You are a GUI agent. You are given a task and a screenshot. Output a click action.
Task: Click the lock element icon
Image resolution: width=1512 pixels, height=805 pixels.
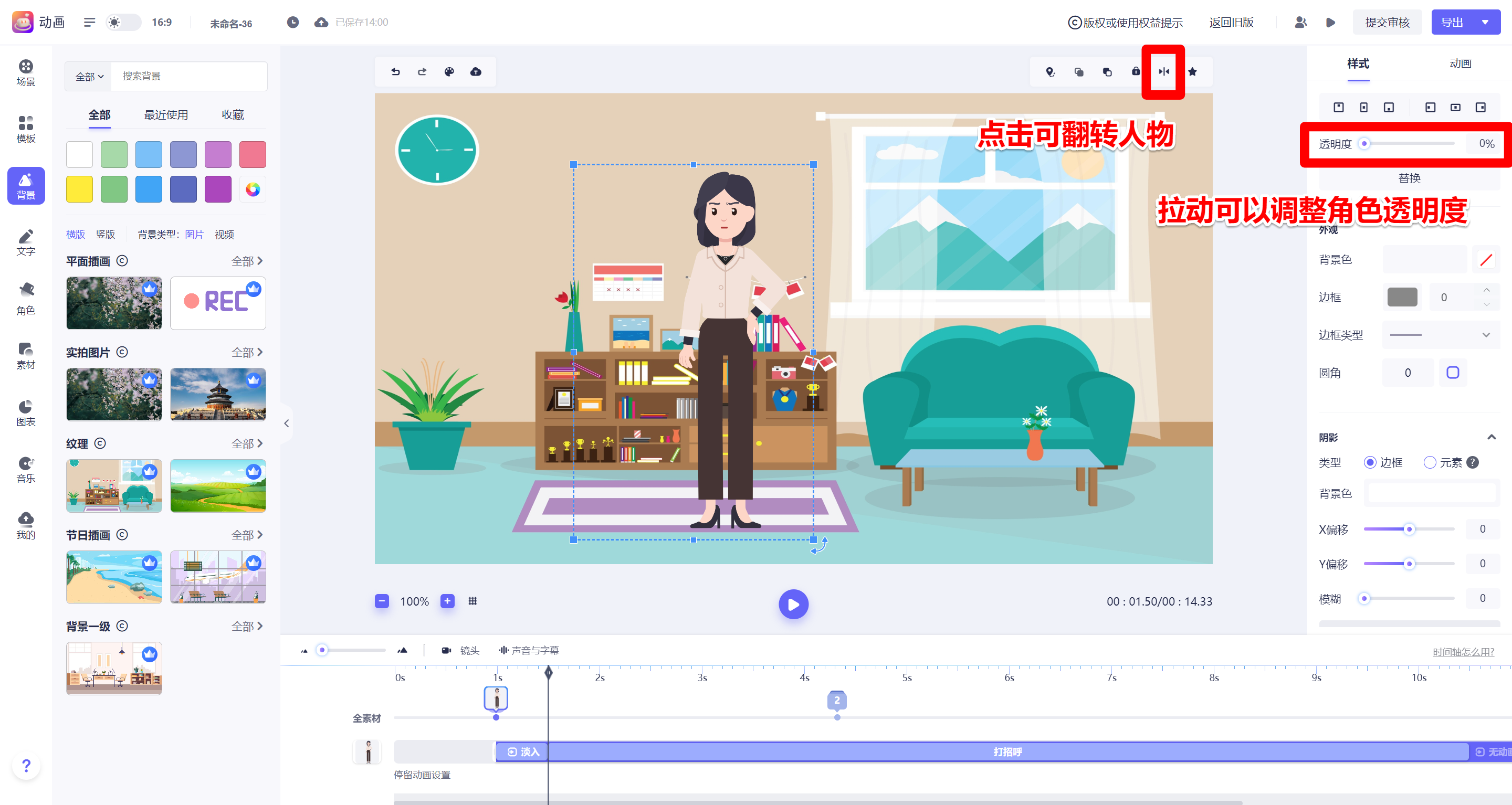point(1136,71)
